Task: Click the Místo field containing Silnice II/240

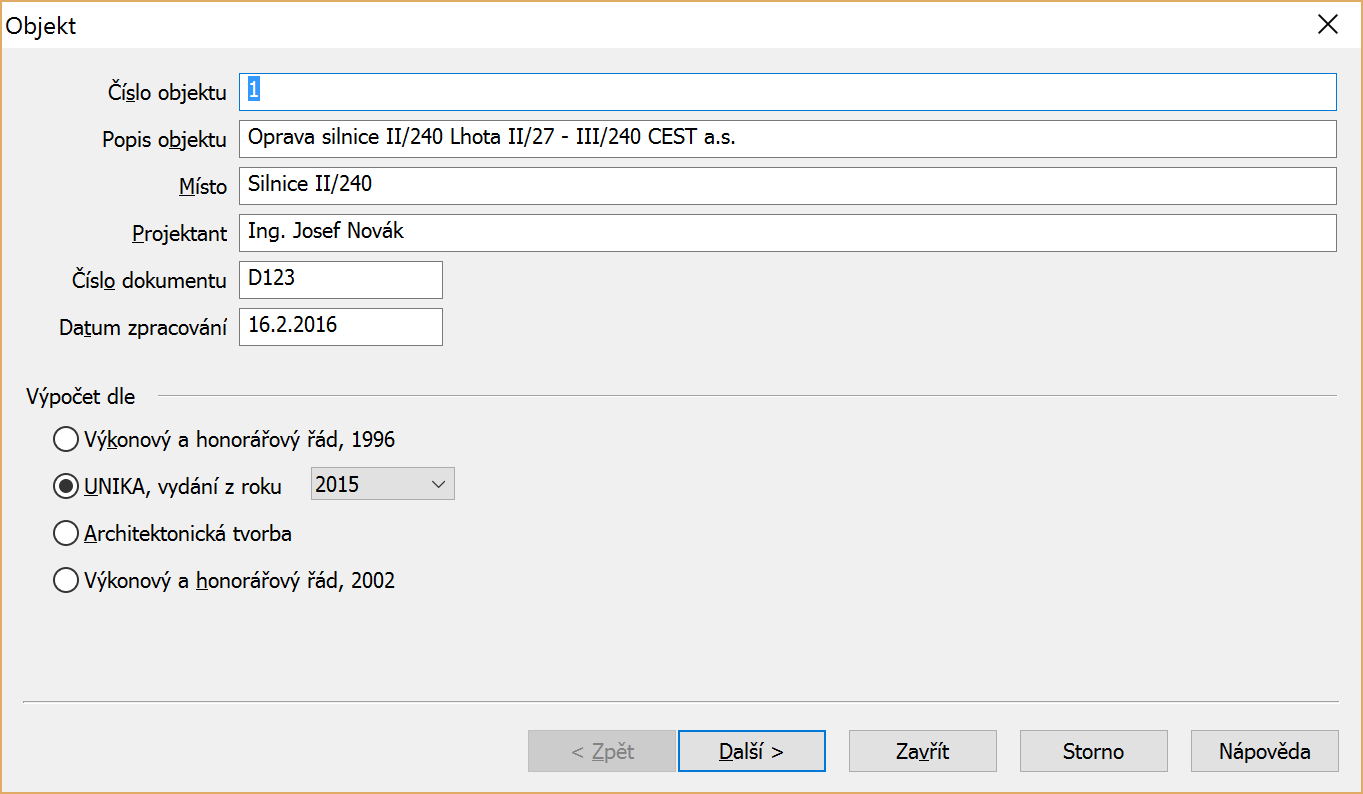Action: pyautogui.click(x=787, y=185)
